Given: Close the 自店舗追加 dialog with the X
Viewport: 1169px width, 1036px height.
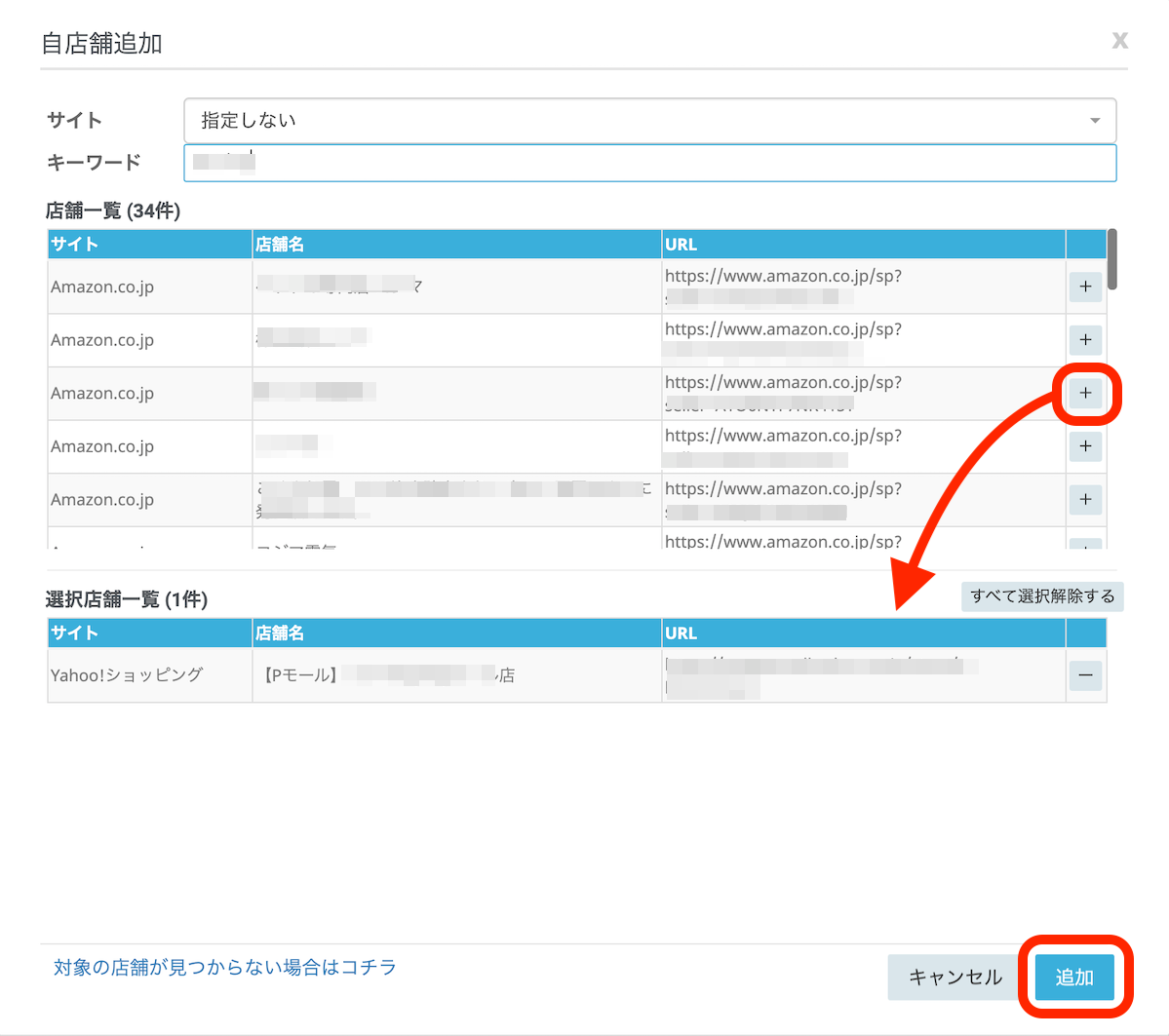Looking at the screenshot, I should [1119, 40].
